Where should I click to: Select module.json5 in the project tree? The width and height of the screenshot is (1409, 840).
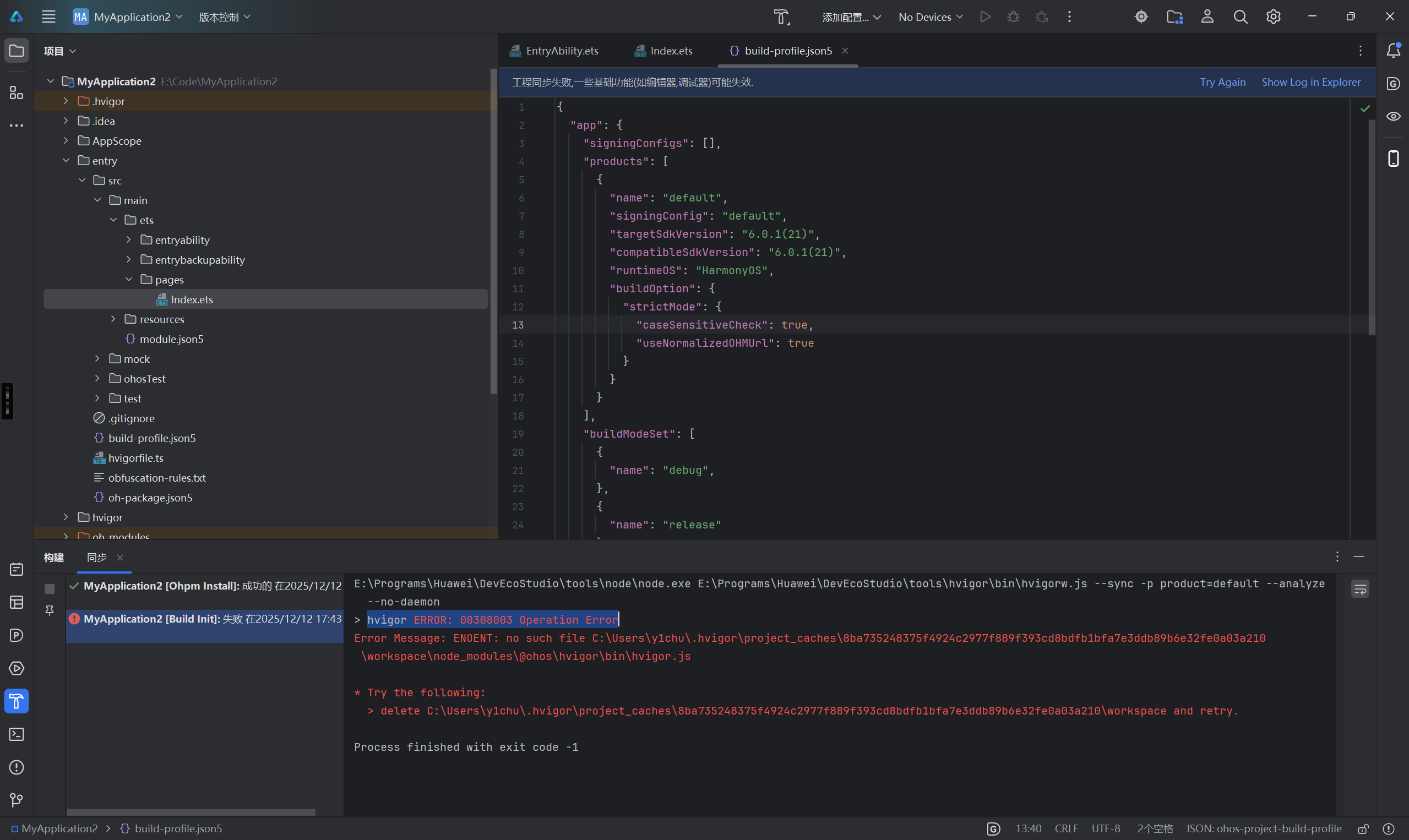pos(171,339)
